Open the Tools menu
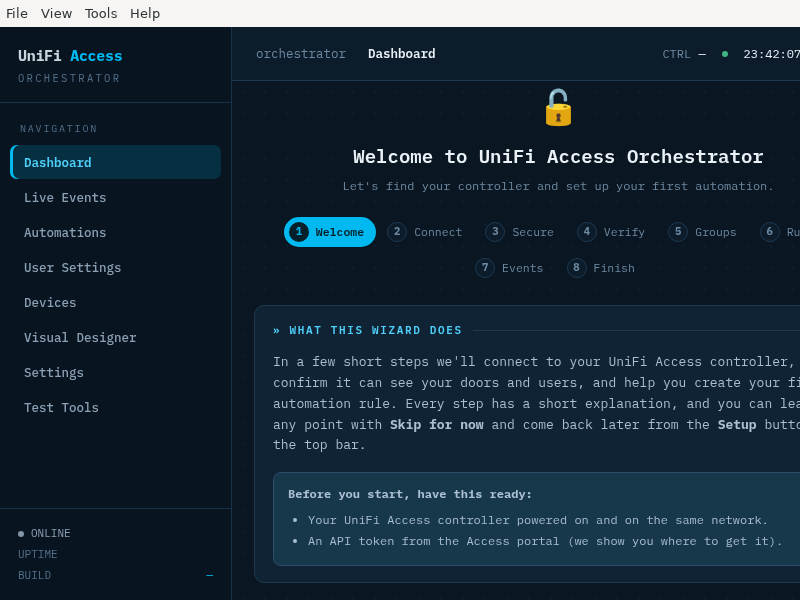The image size is (800, 600). click(101, 13)
